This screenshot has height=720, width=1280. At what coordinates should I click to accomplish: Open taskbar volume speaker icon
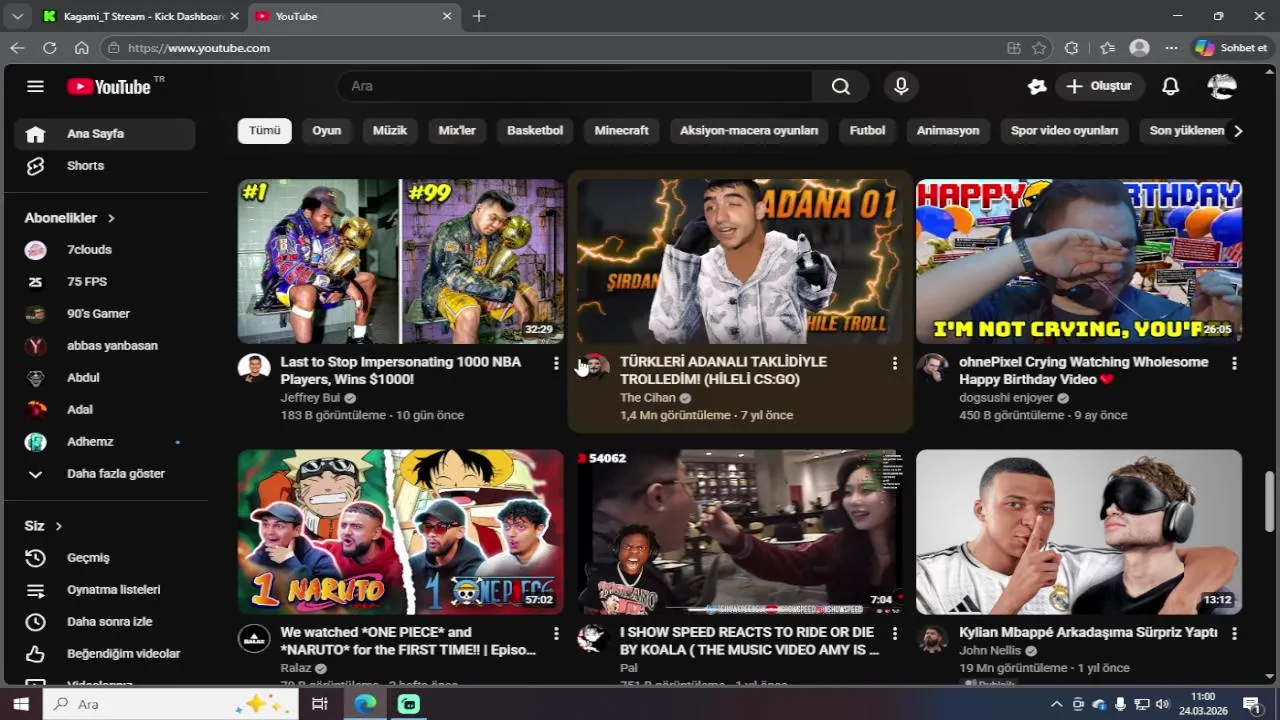point(1162,704)
